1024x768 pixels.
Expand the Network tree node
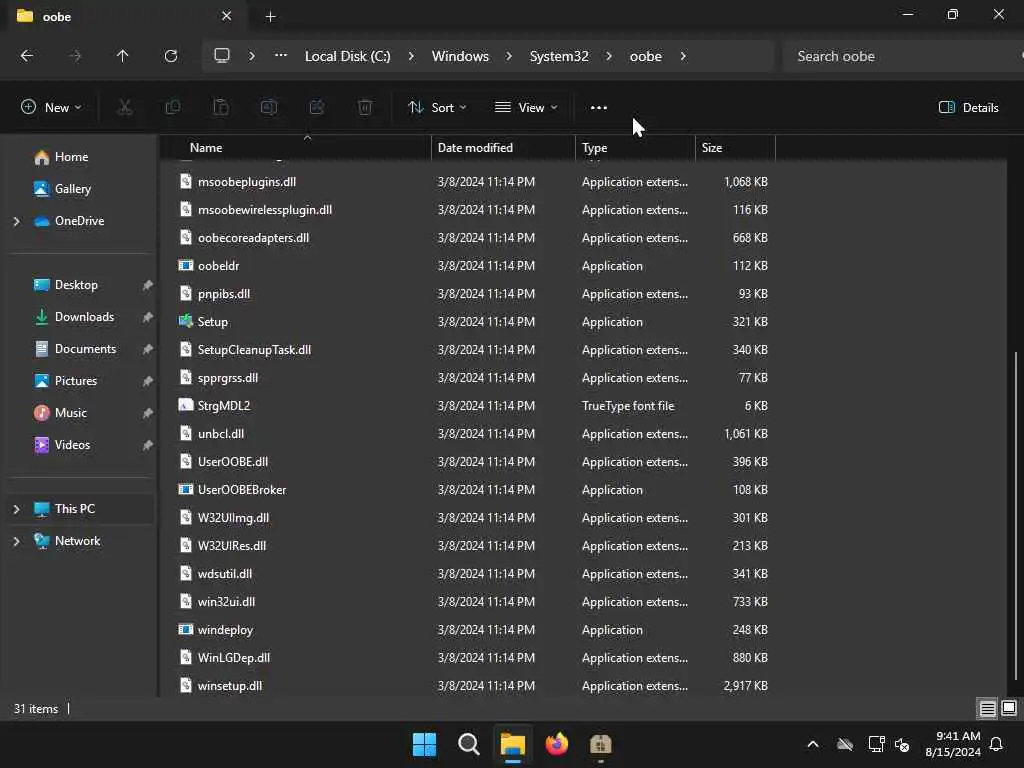[16, 541]
